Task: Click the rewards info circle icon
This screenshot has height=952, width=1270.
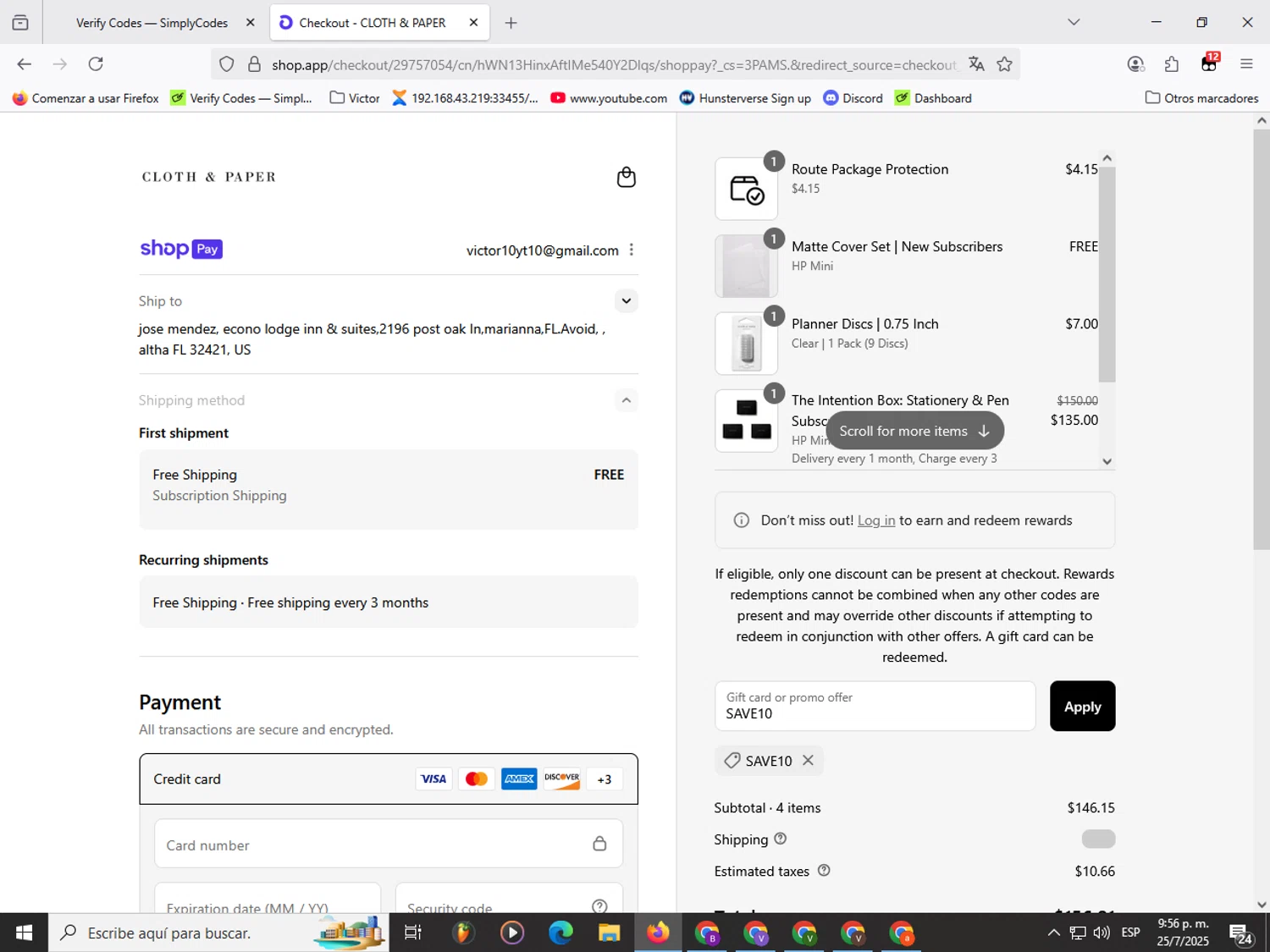Action: (x=742, y=520)
